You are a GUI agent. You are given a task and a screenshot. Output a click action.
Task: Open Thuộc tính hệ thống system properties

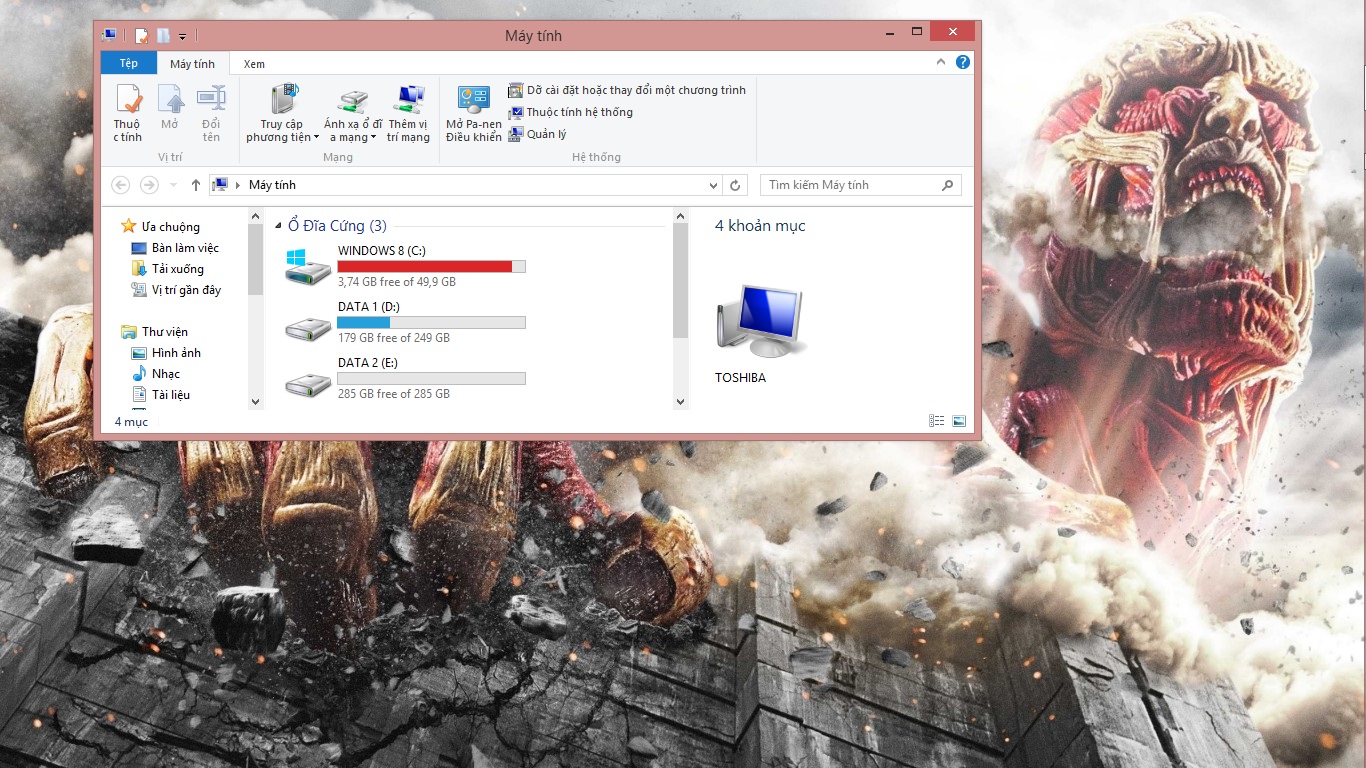(x=571, y=112)
